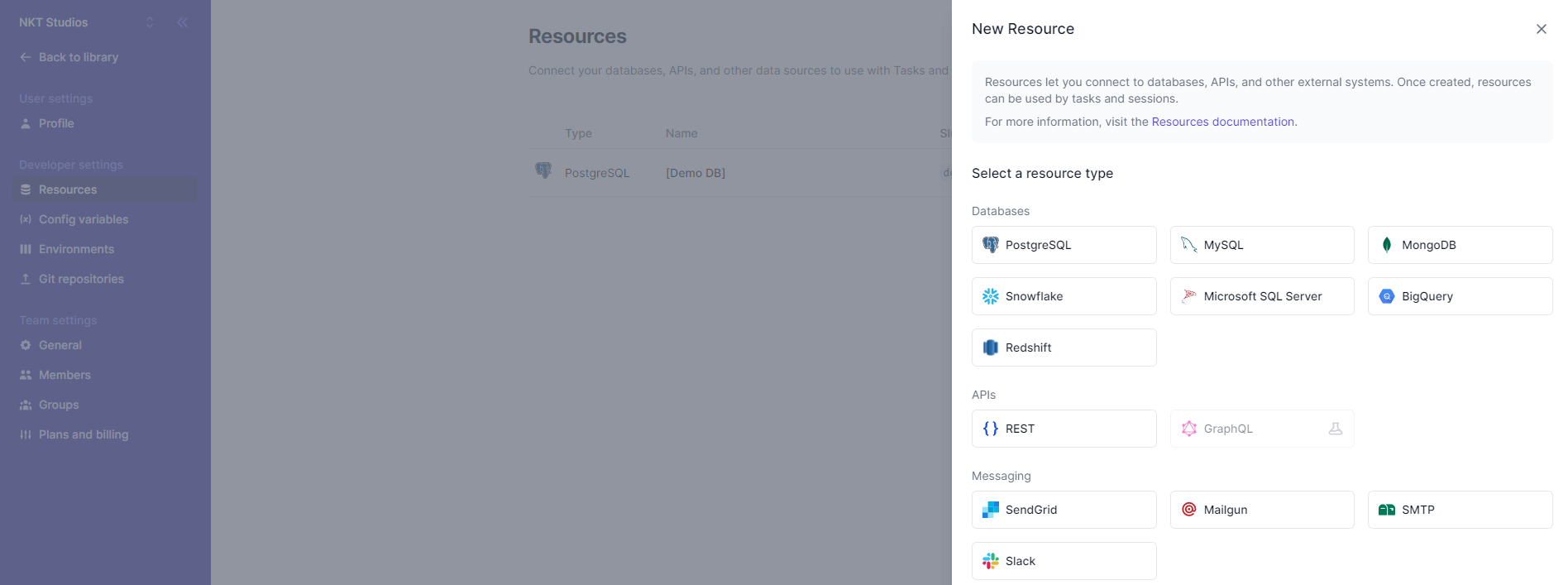
Task: Go back to library
Action: (69, 57)
